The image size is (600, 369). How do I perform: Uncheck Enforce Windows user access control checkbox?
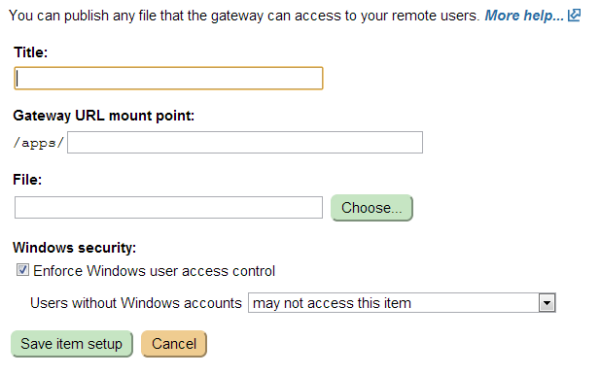point(22,270)
